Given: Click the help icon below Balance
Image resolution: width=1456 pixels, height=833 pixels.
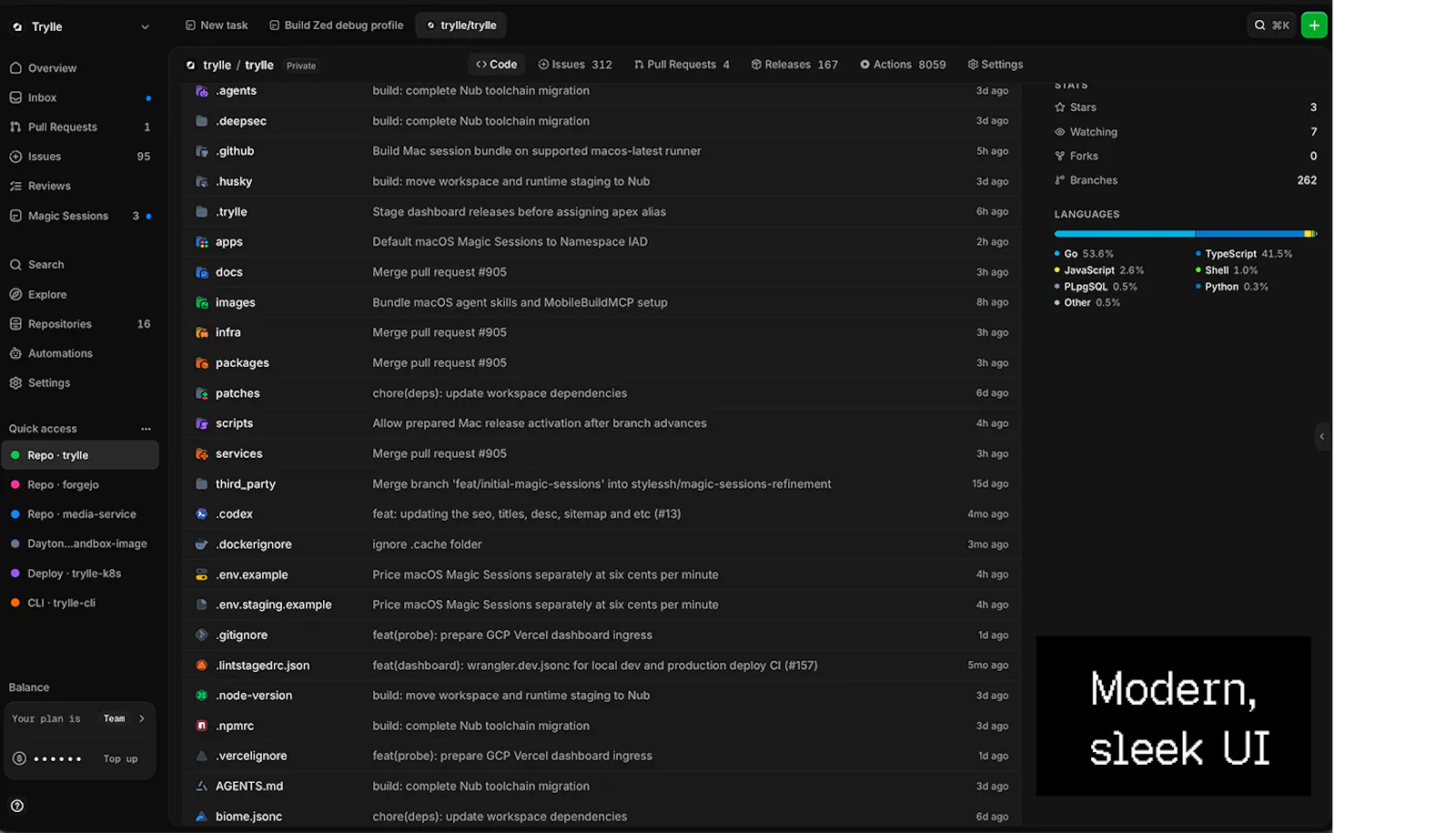Looking at the screenshot, I should pyautogui.click(x=17, y=806).
